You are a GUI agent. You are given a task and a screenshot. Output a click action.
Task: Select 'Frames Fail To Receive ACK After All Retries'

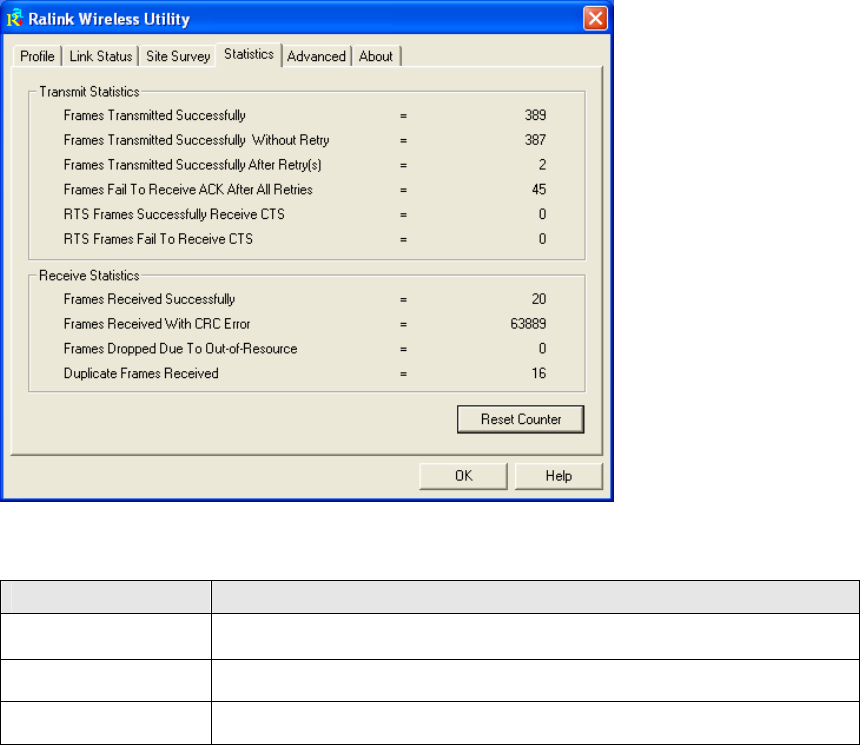click(188, 190)
